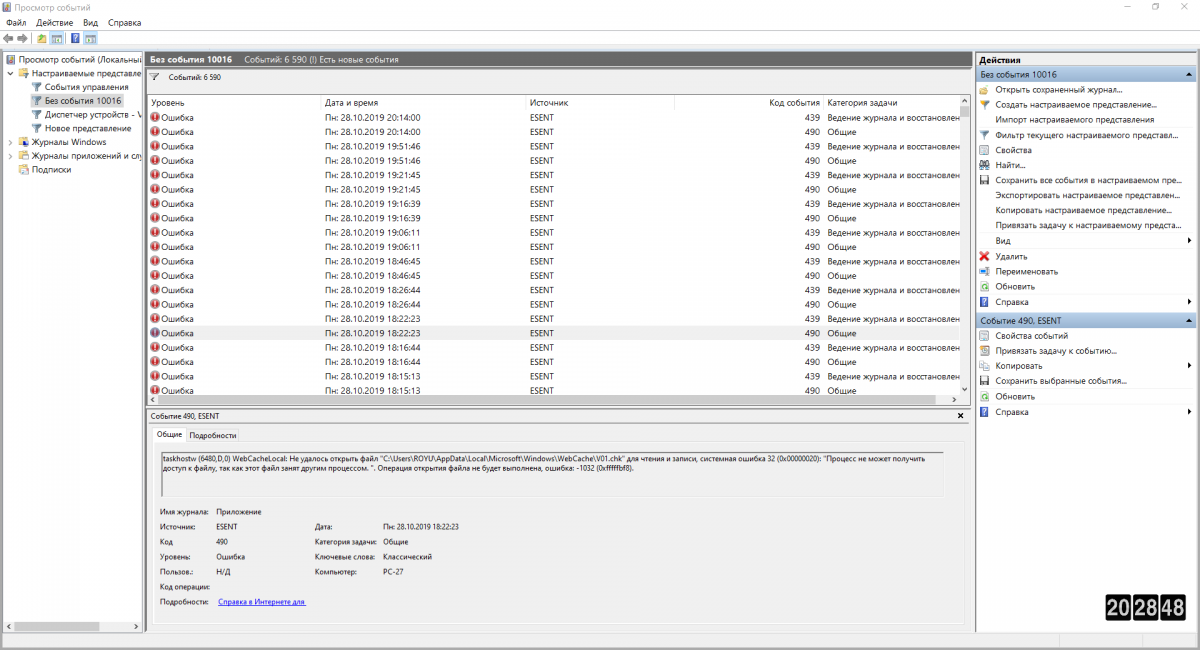1200x650 pixels.
Task: Close the Событие 490, ESENT detail pane
Action: pyautogui.click(x=961, y=415)
